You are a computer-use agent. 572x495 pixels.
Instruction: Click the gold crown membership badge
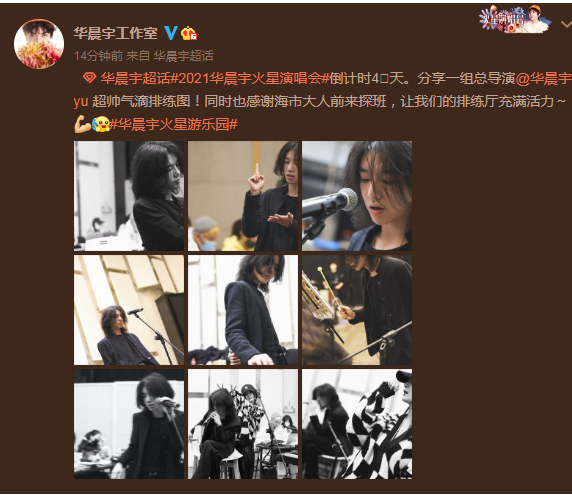189,34
